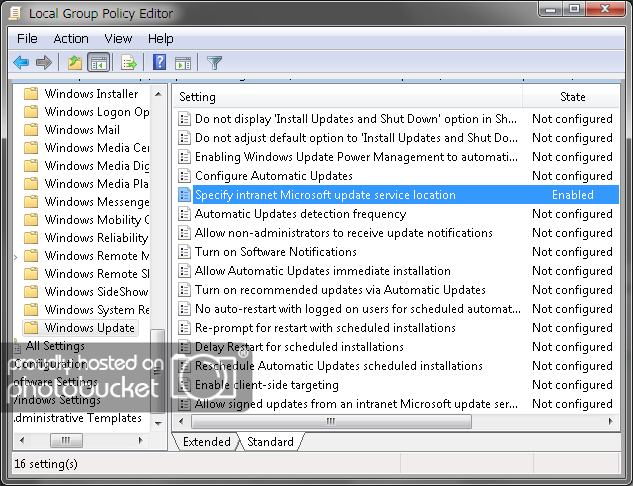633x486 pixels.
Task: Click the '16 setting(s)' status bar text
Action: click(46, 464)
